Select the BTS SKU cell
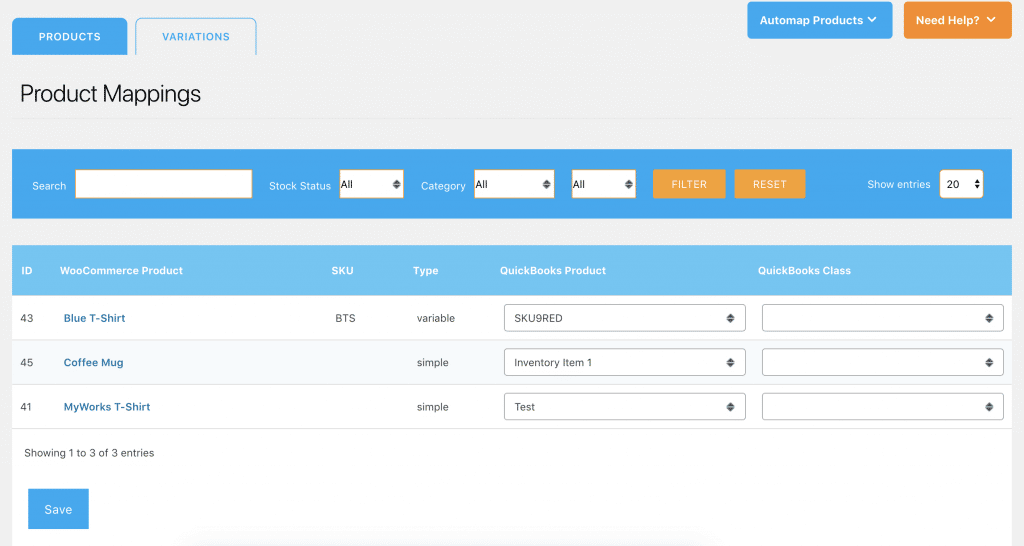1024x546 pixels. click(x=345, y=318)
